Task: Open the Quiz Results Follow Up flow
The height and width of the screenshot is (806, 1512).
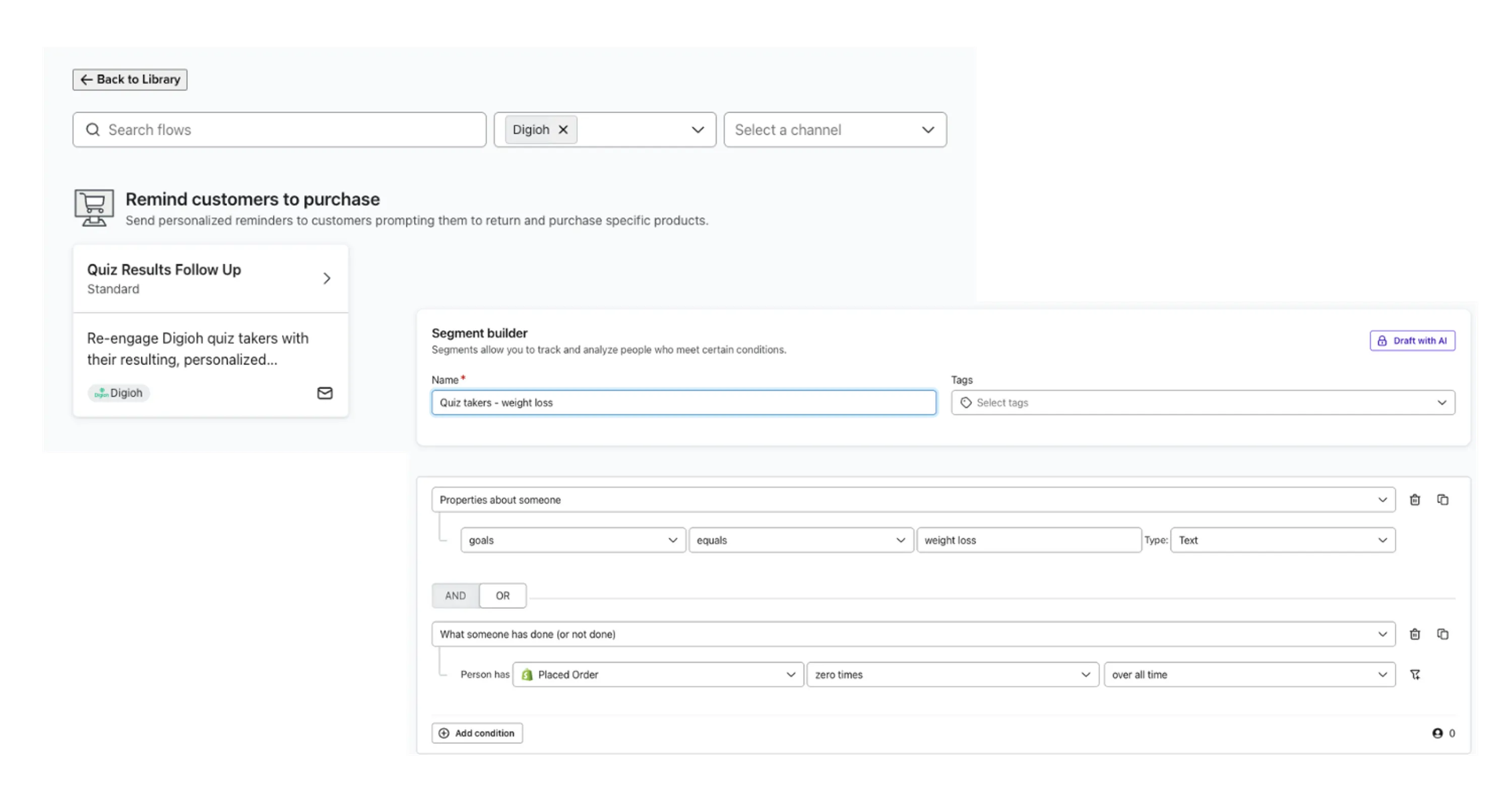Action: 211,279
